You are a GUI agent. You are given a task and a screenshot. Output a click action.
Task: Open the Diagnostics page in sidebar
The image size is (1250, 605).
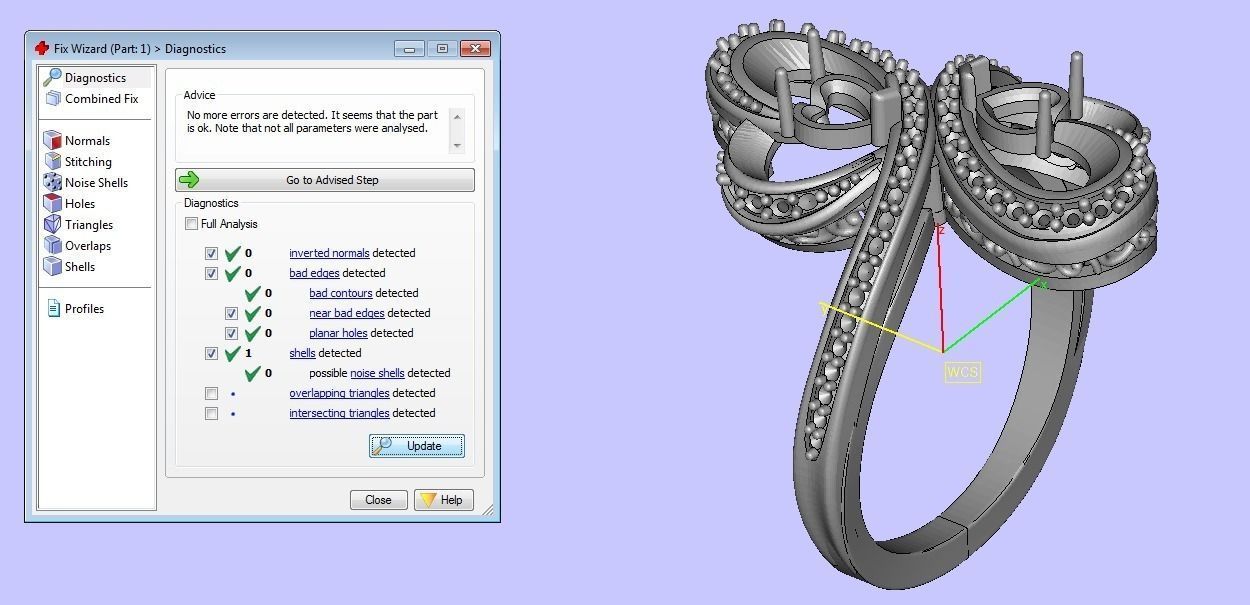[96, 77]
